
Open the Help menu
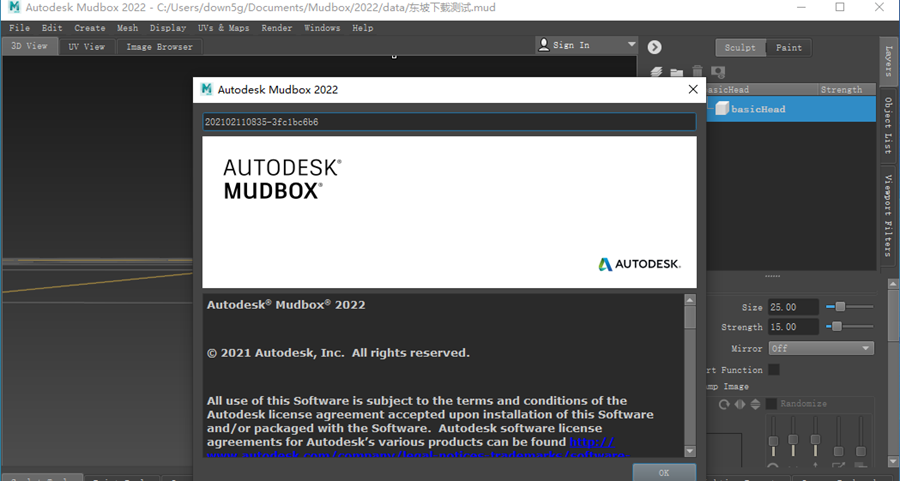click(x=363, y=28)
